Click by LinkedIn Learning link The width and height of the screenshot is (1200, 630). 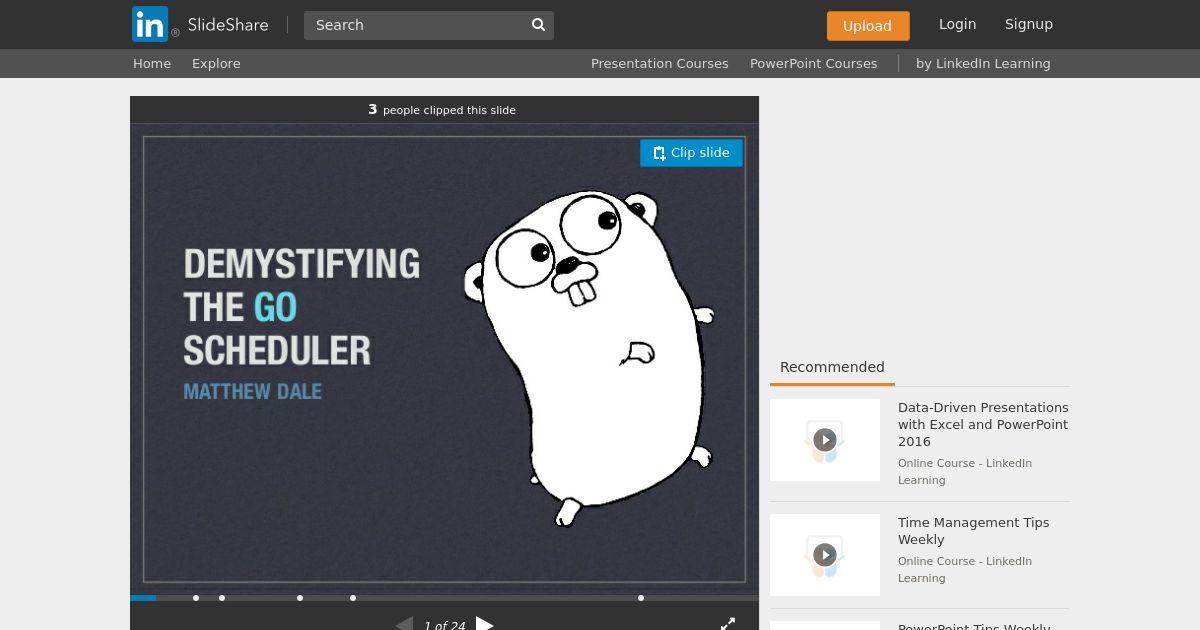tap(983, 63)
